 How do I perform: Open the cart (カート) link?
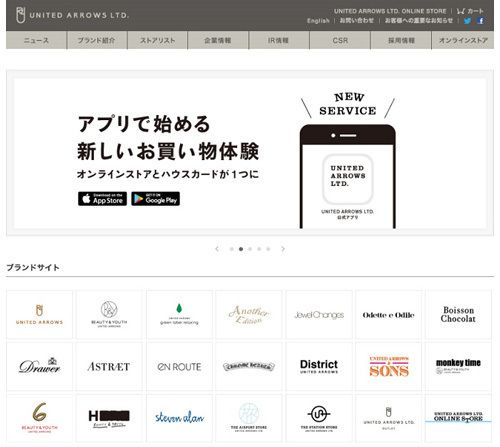(x=470, y=11)
